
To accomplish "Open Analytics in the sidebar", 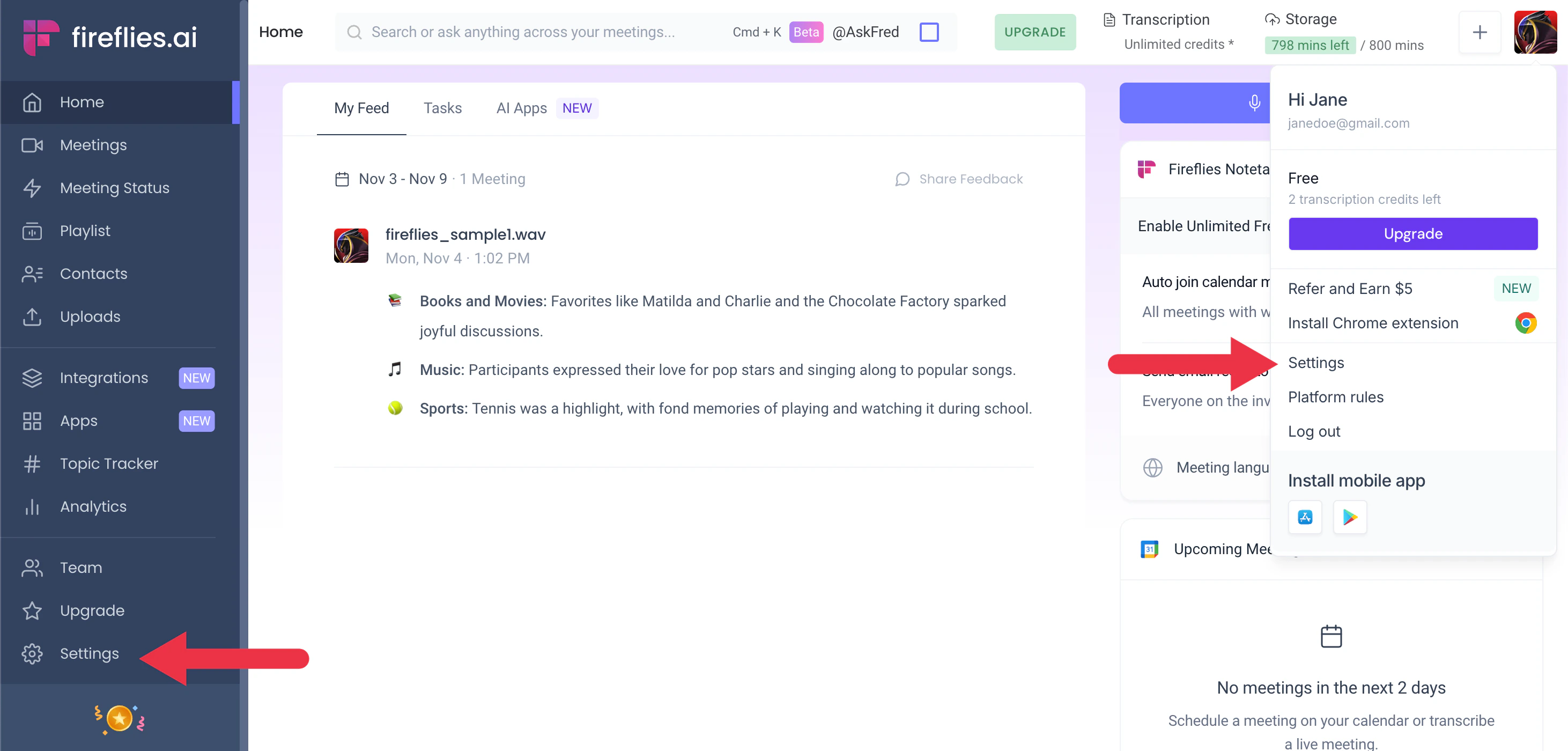I will point(93,506).
